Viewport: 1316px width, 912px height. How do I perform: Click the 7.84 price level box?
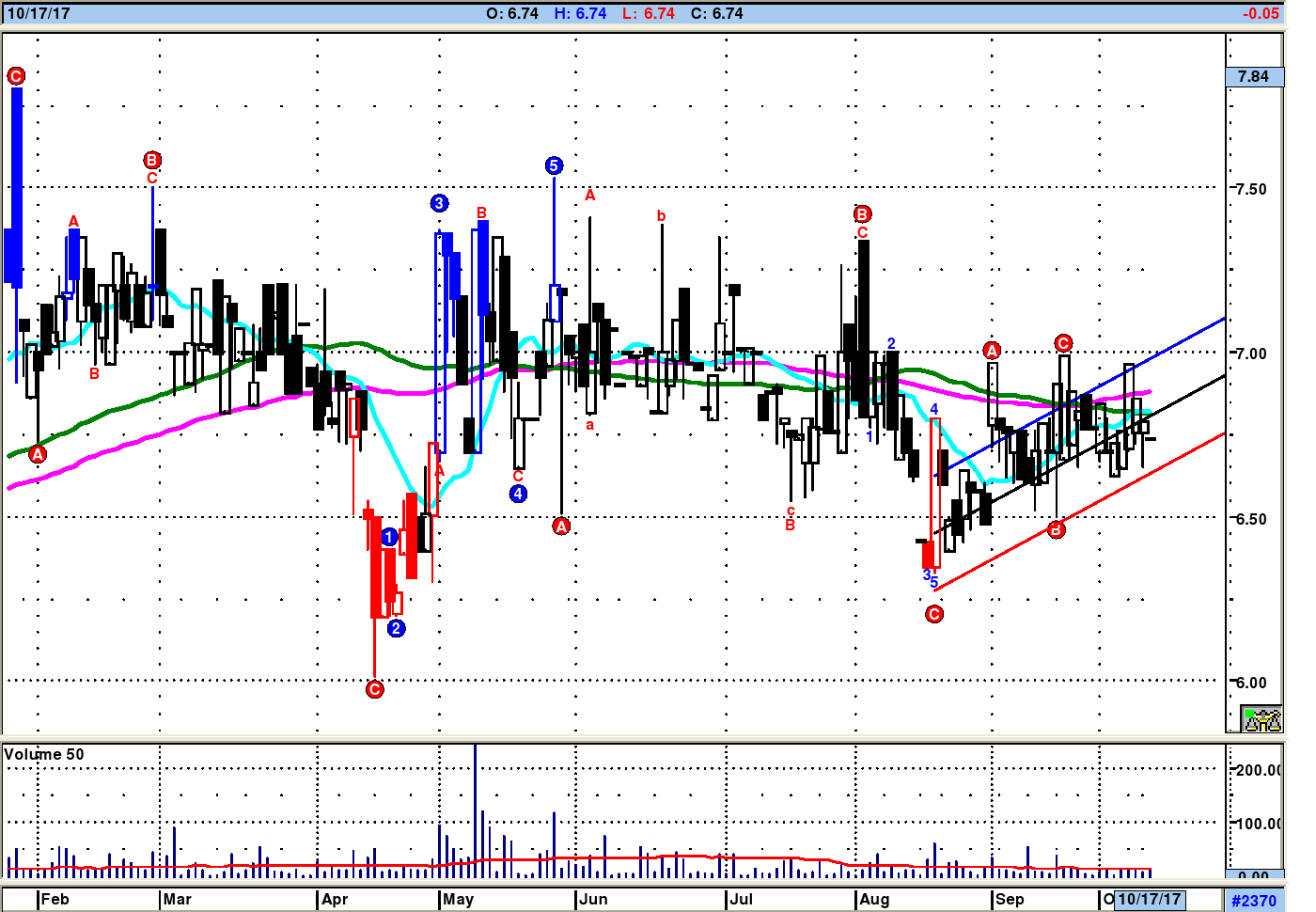[x=1254, y=76]
